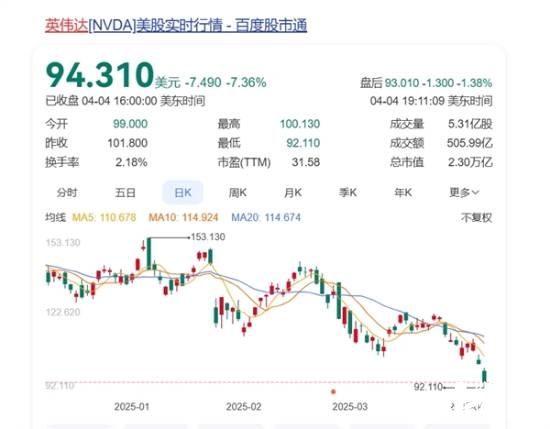Click the 成交额 value 505.99亿
550x429 pixels.
pos(470,143)
